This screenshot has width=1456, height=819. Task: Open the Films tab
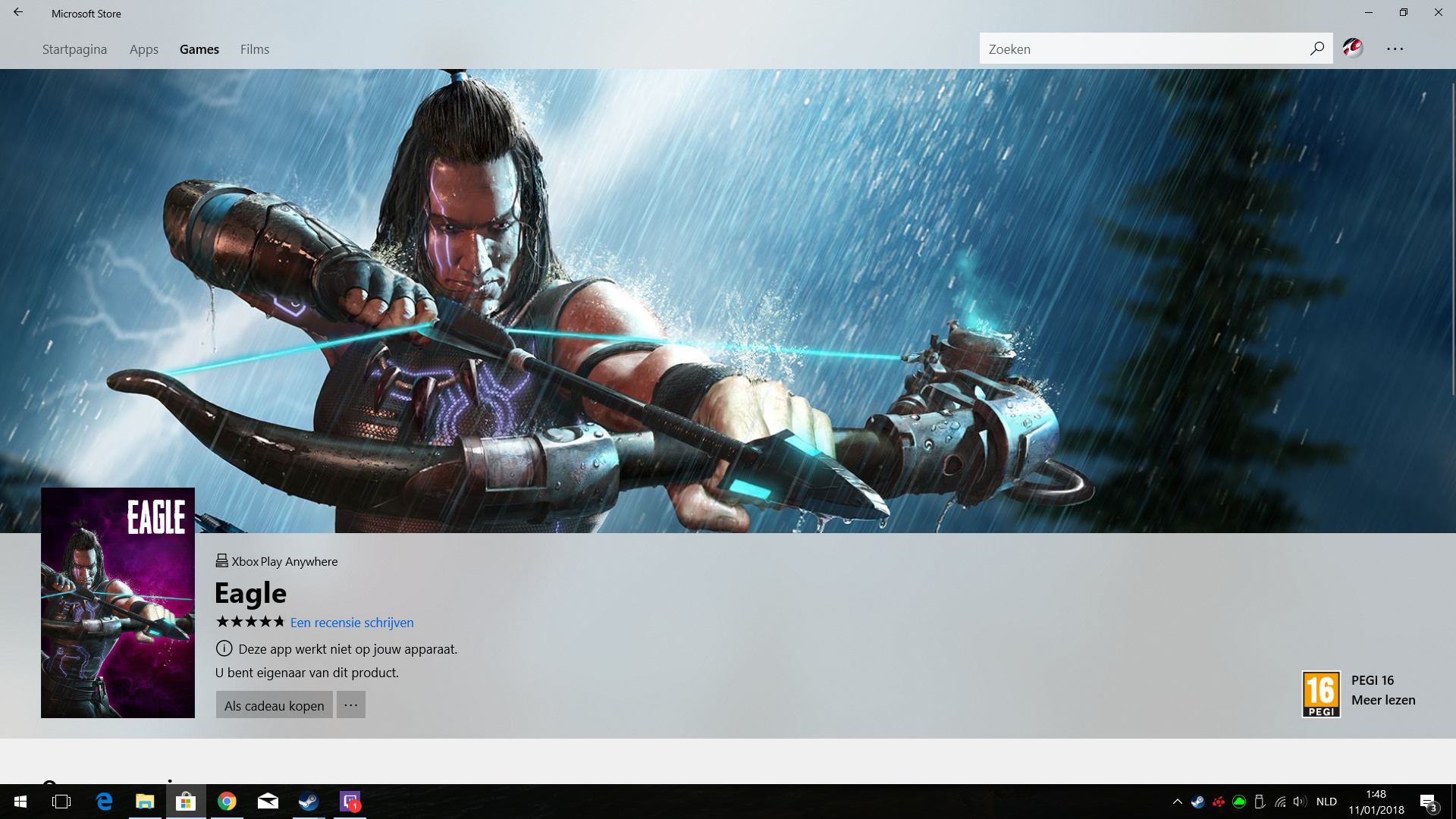click(x=255, y=49)
